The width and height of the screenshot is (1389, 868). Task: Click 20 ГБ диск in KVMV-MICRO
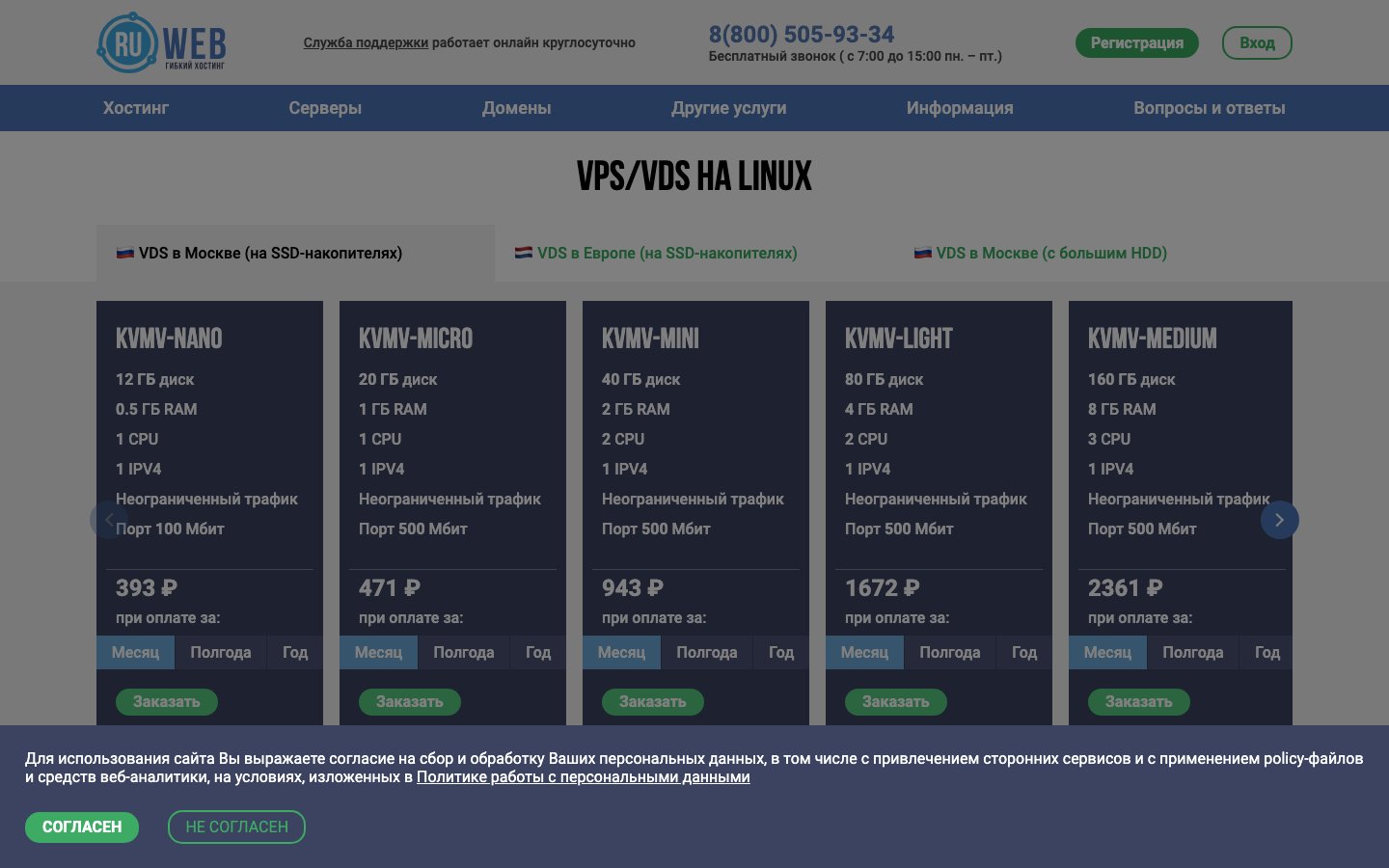tap(397, 379)
